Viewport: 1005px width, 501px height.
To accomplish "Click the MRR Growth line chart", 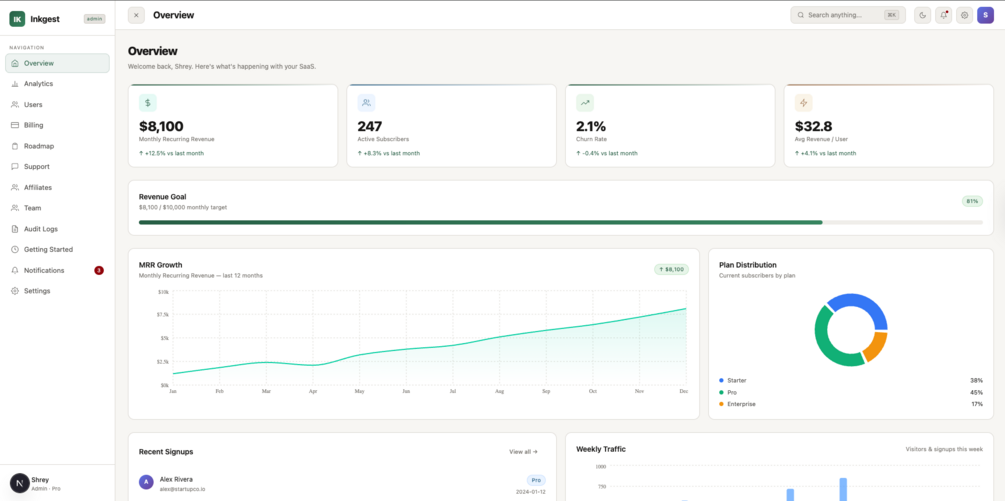I will (429, 338).
